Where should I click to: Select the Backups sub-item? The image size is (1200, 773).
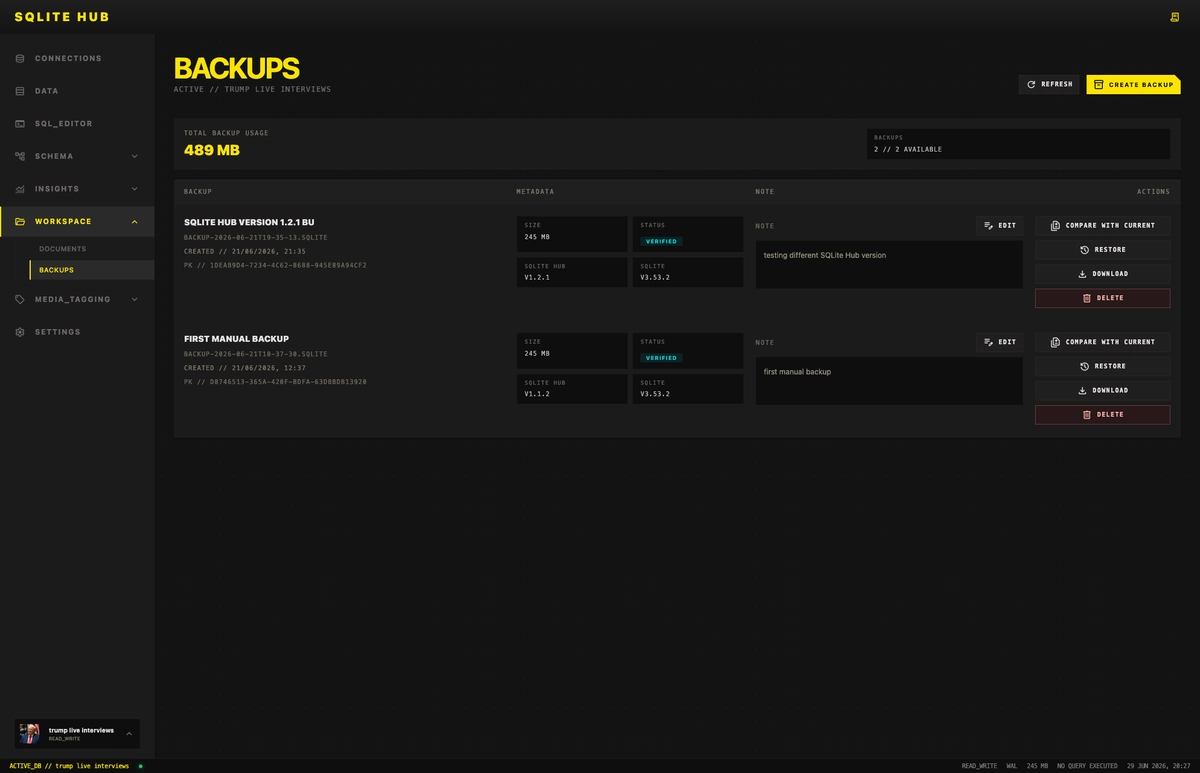tap(92, 270)
